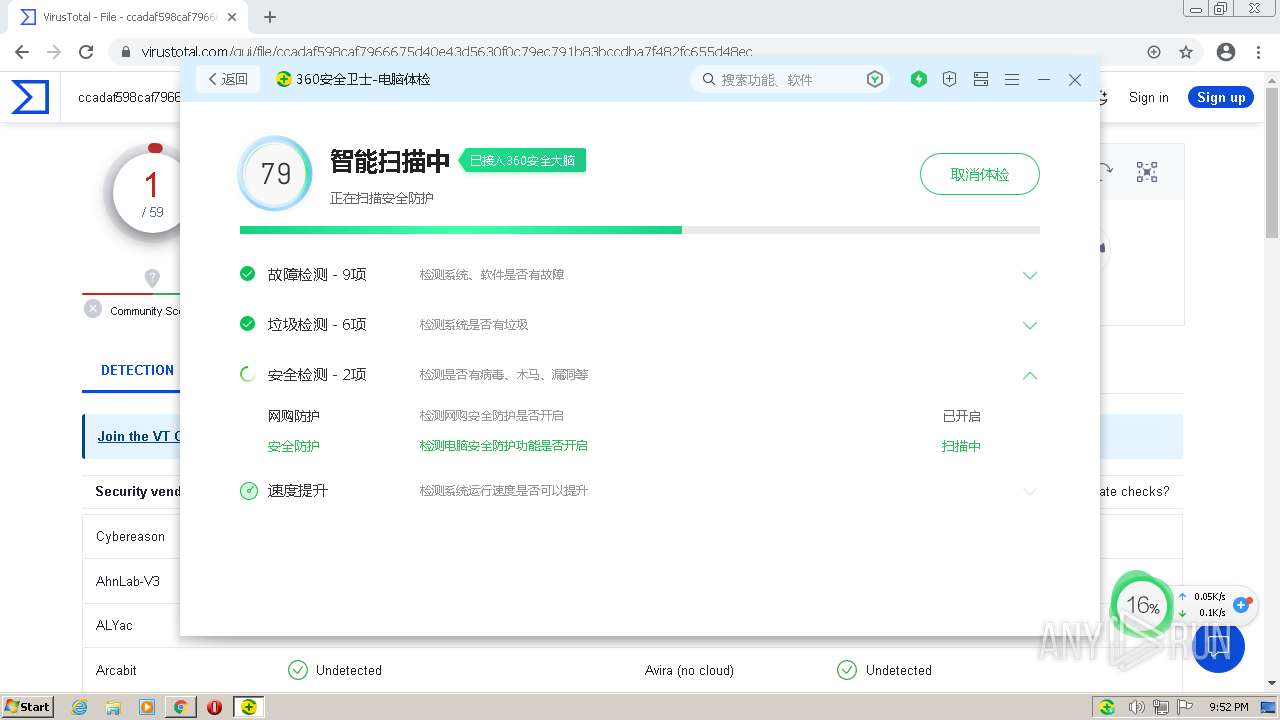
Task: Select the 垃圾检测 - 6项 row label
Action: pyautogui.click(x=317, y=324)
